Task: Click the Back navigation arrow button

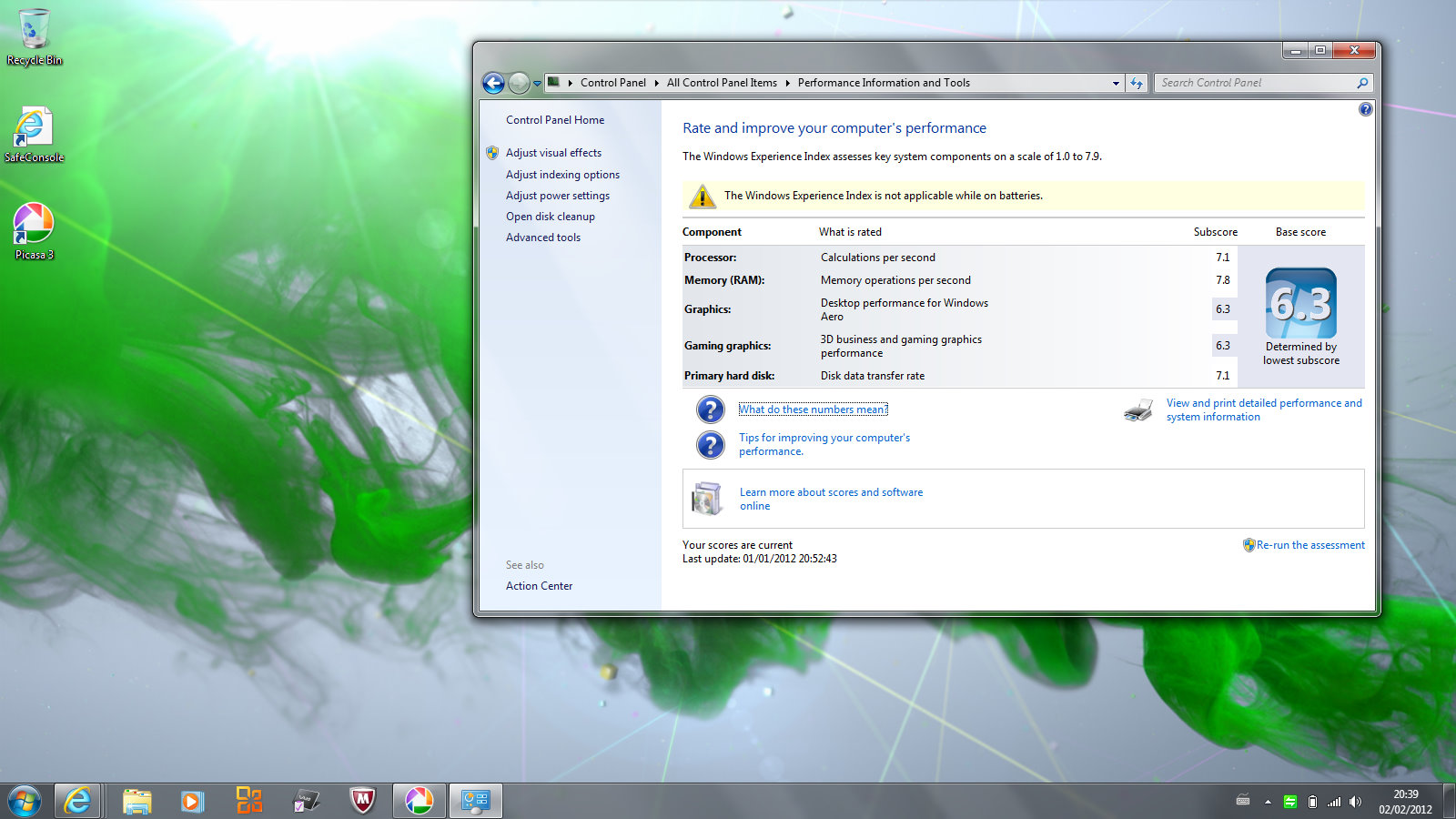Action: (493, 83)
